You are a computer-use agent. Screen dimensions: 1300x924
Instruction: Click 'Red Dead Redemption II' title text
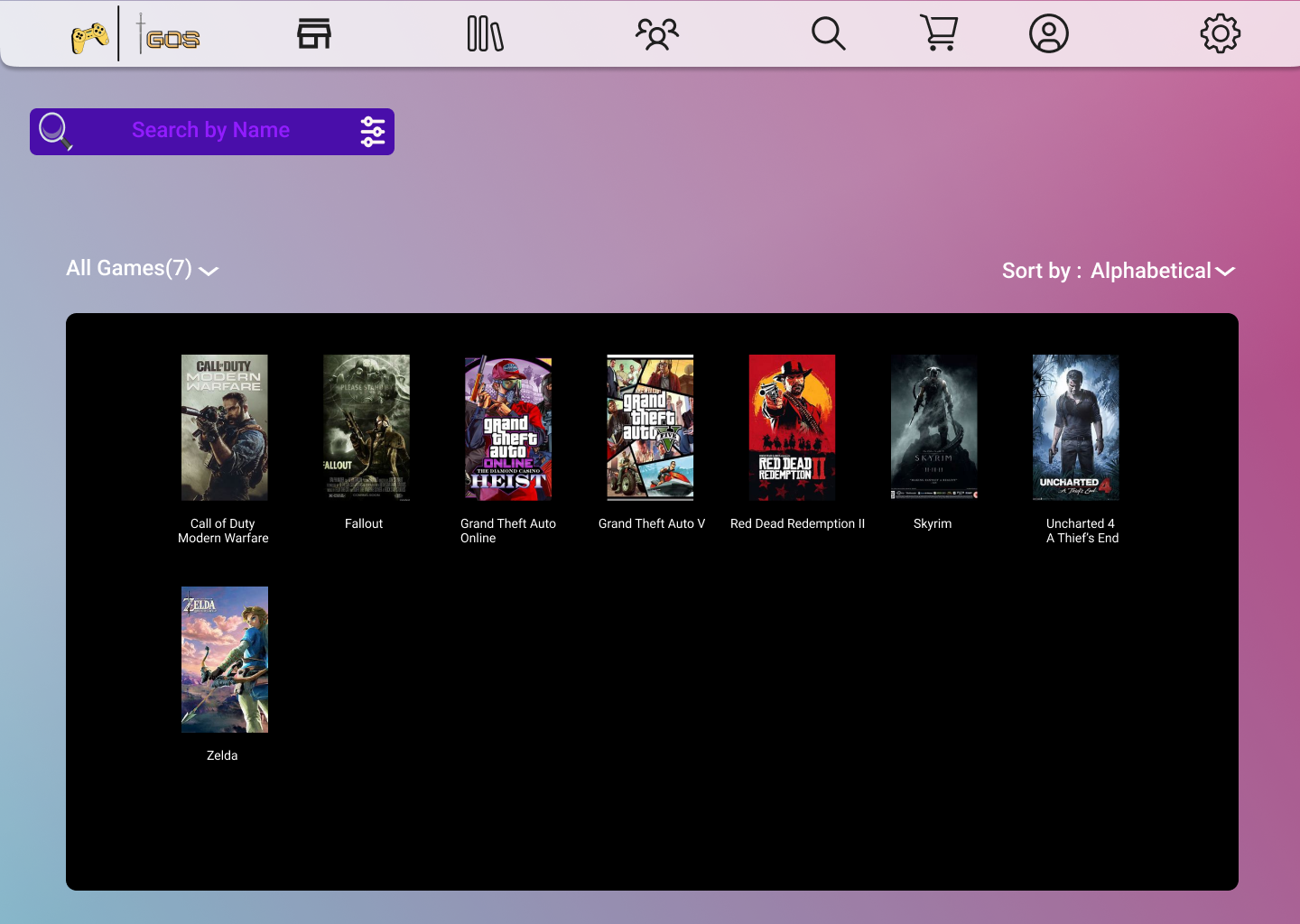[x=797, y=523]
